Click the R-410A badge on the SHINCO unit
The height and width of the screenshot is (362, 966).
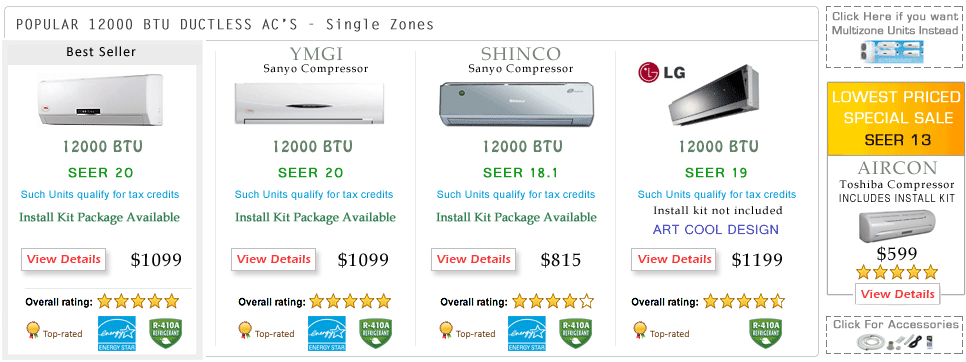point(575,334)
